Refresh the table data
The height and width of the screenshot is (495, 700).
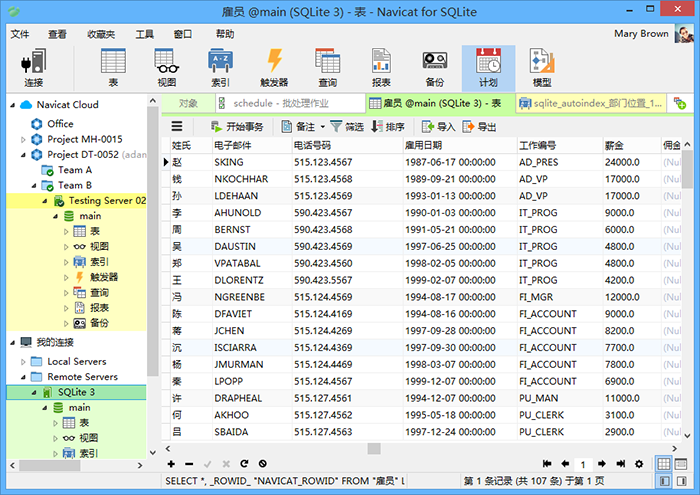pos(244,464)
